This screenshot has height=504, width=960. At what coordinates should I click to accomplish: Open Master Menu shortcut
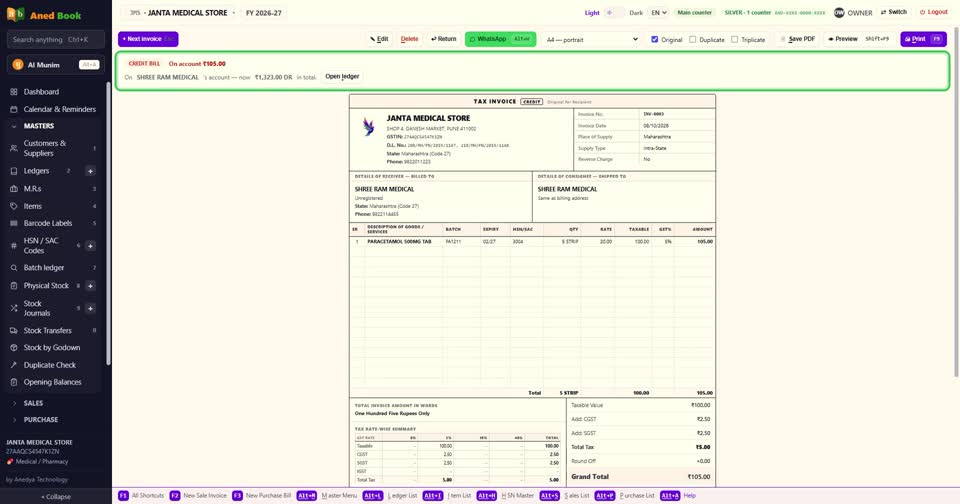(327, 495)
